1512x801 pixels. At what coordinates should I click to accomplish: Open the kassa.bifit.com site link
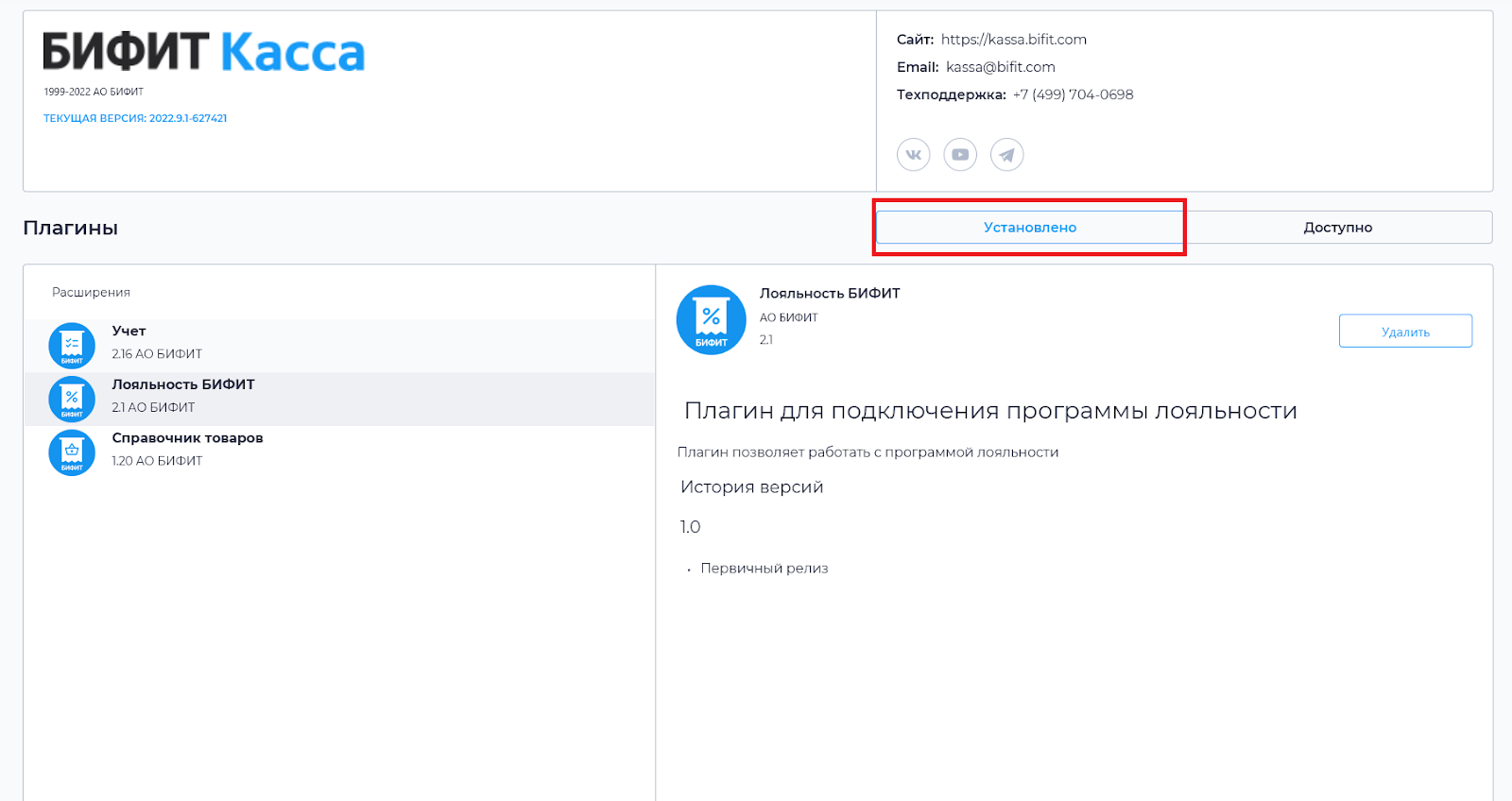coord(1014,40)
